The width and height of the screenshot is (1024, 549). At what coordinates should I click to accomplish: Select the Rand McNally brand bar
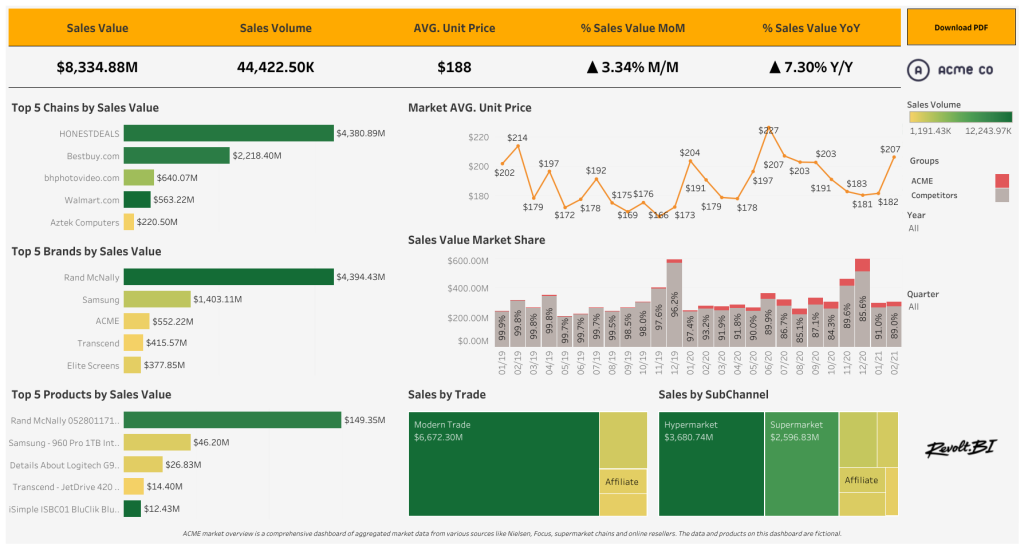pyautogui.click(x=229, y=277)
